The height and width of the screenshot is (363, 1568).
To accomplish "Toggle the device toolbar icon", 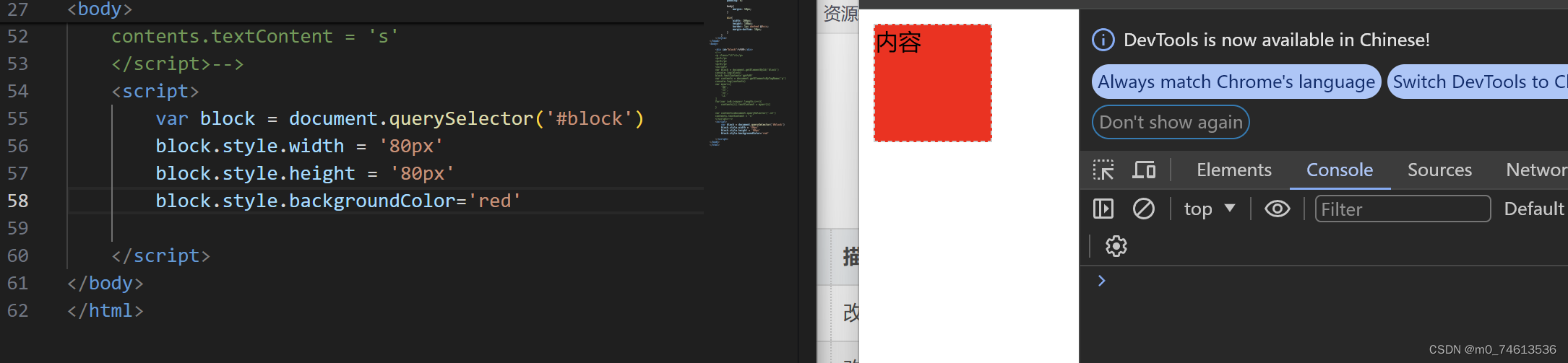I will 1144,170.
